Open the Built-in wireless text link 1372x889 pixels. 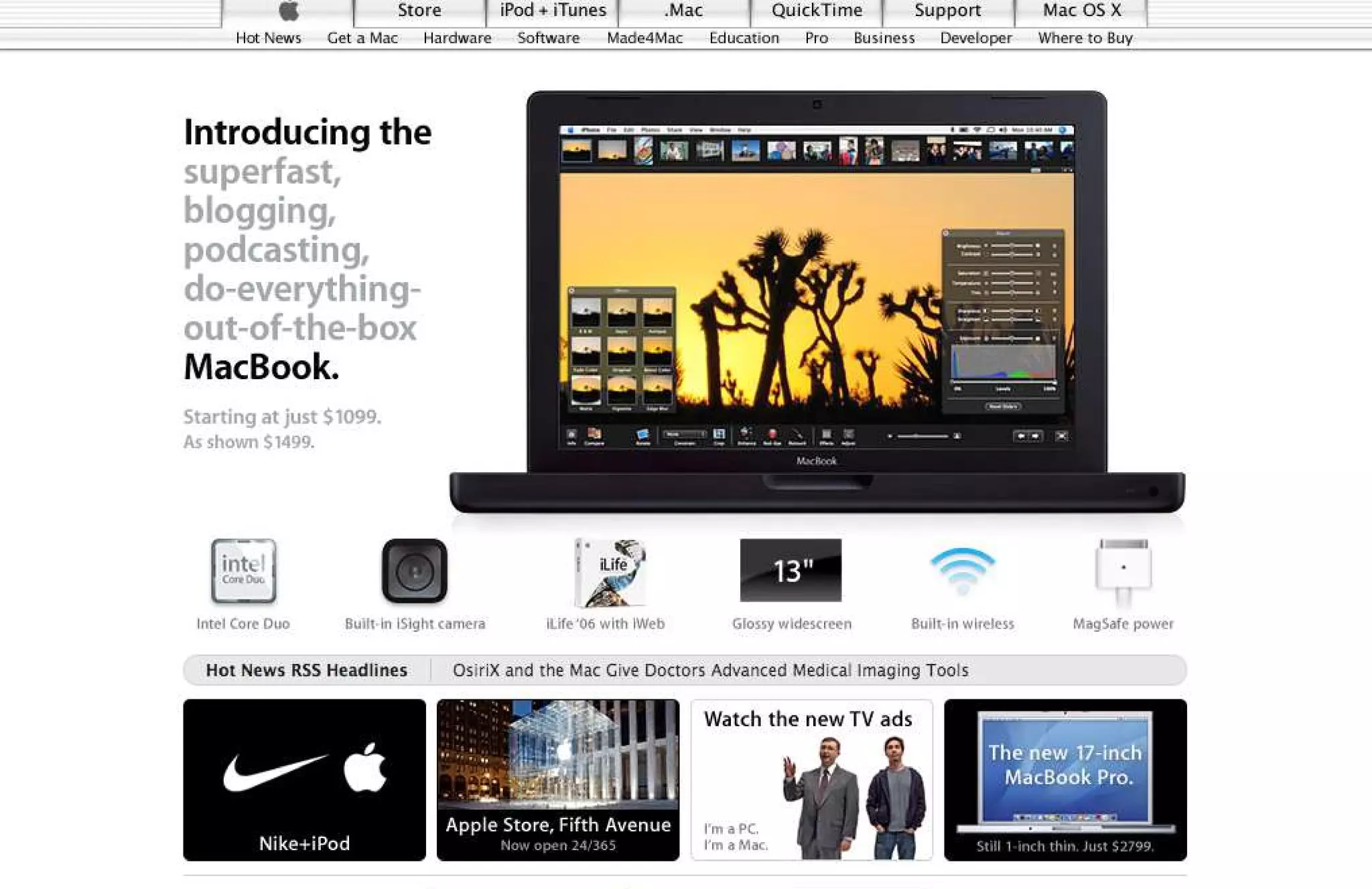[x=963, y=624]
